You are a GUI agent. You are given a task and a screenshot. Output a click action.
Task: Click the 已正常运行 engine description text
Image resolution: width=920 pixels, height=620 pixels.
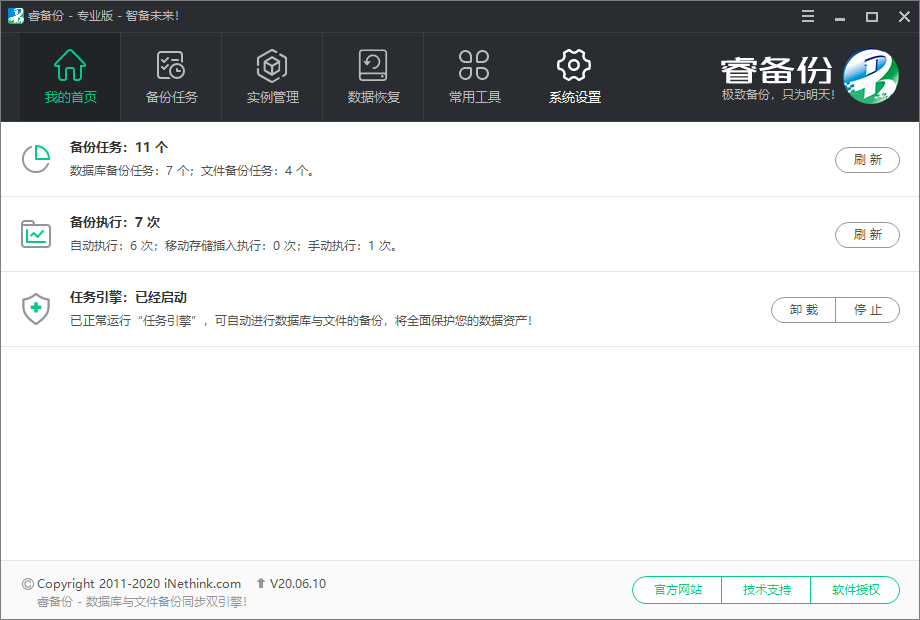(x=301, y=321)
